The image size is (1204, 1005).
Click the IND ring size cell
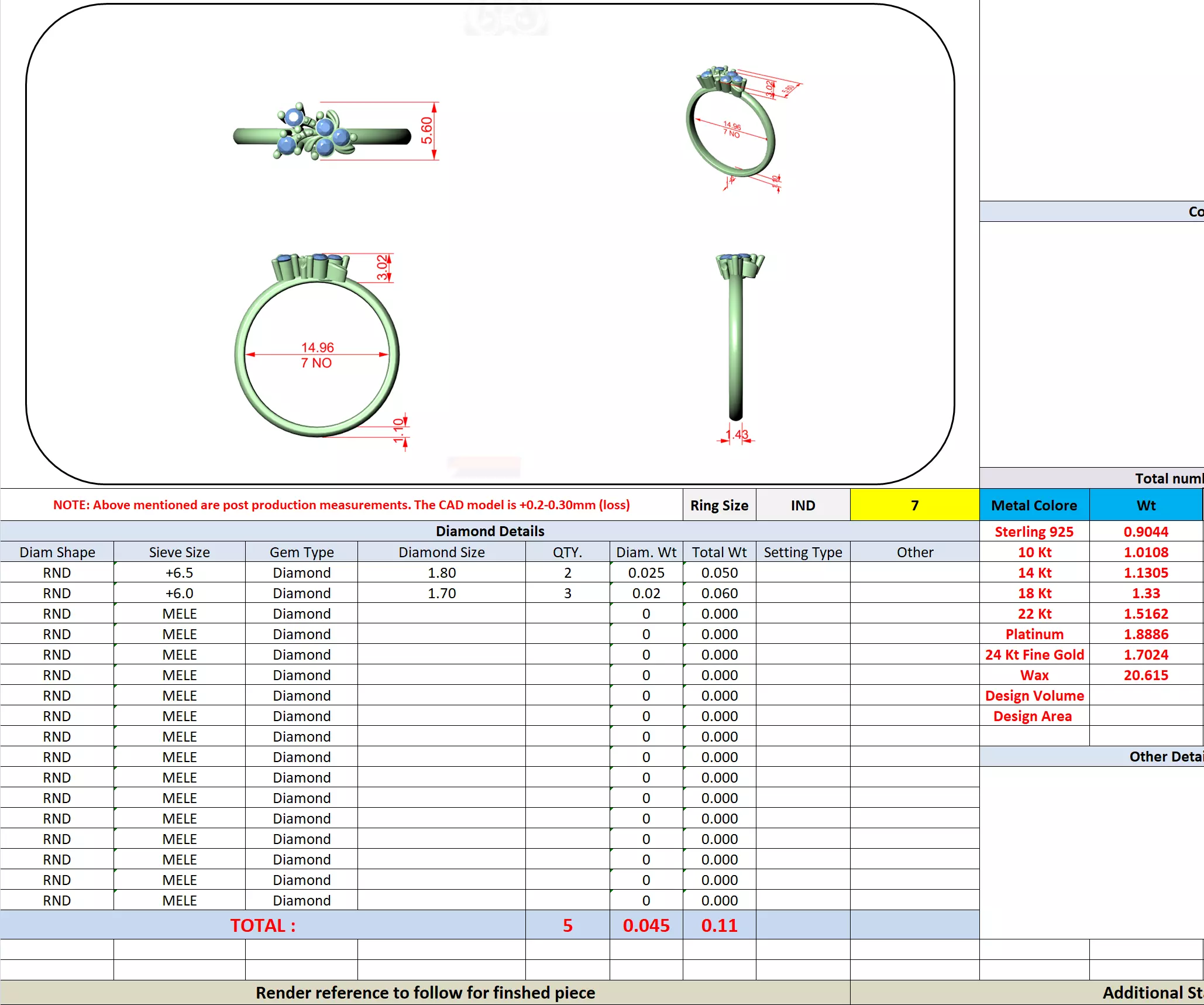click(802, 505)
